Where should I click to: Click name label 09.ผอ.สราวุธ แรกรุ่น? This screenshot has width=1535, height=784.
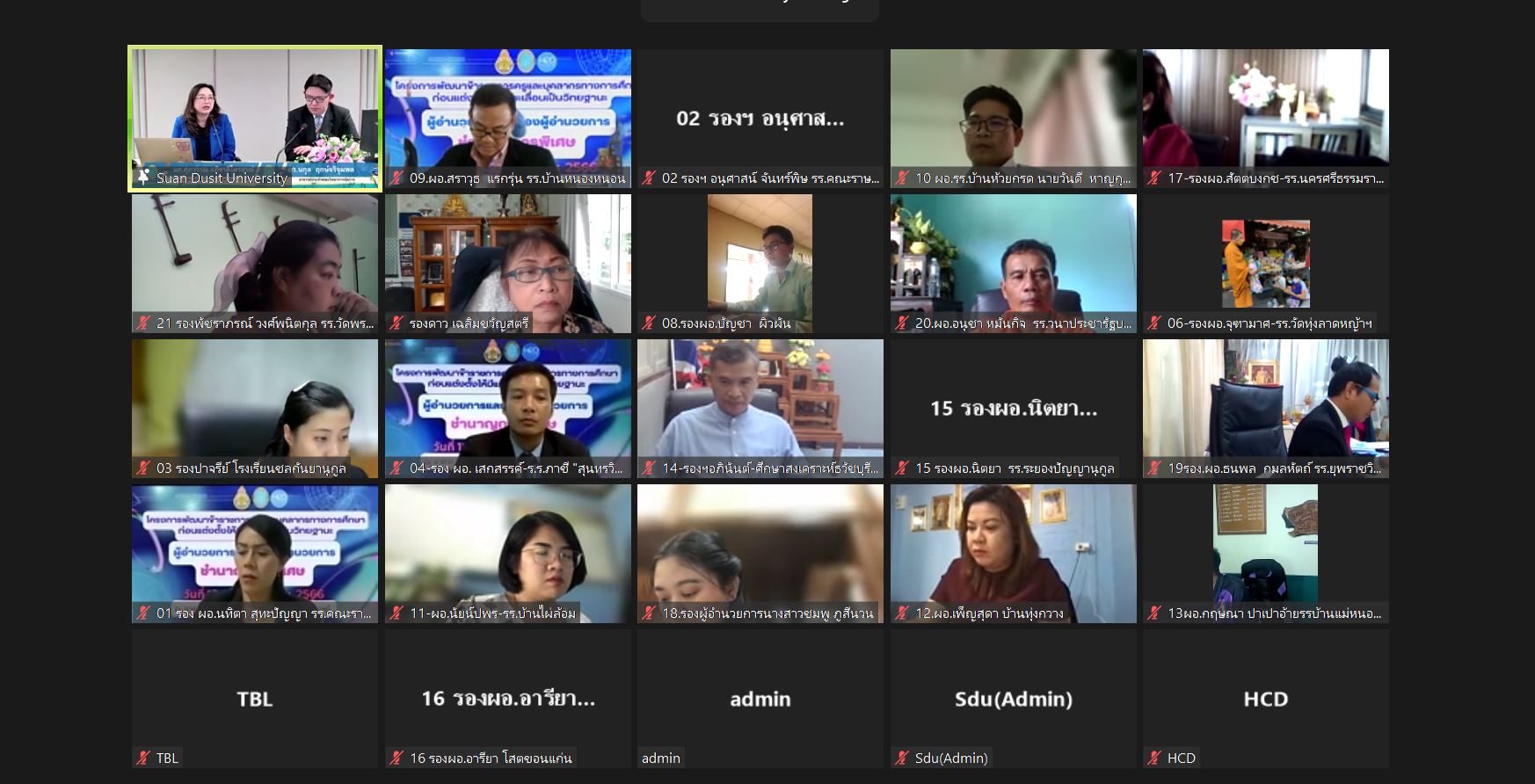pyautogui.click(x=517, y=178)
